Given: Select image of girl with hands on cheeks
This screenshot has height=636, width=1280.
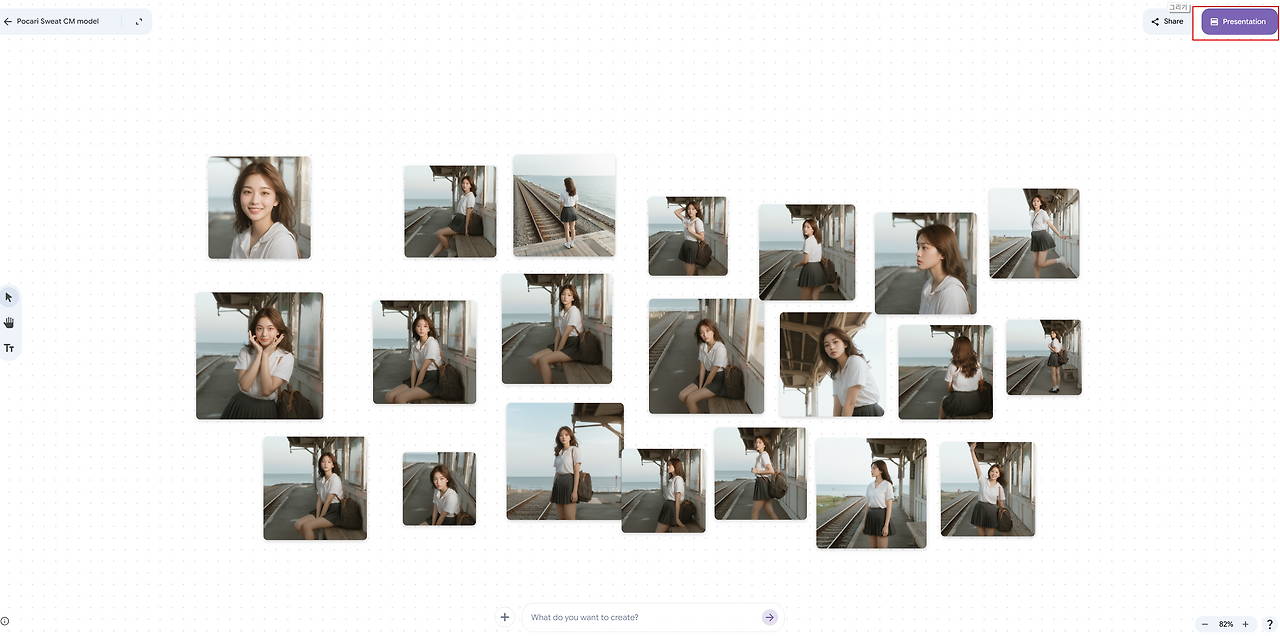Looking at the screenshot, I should [259, 355].
